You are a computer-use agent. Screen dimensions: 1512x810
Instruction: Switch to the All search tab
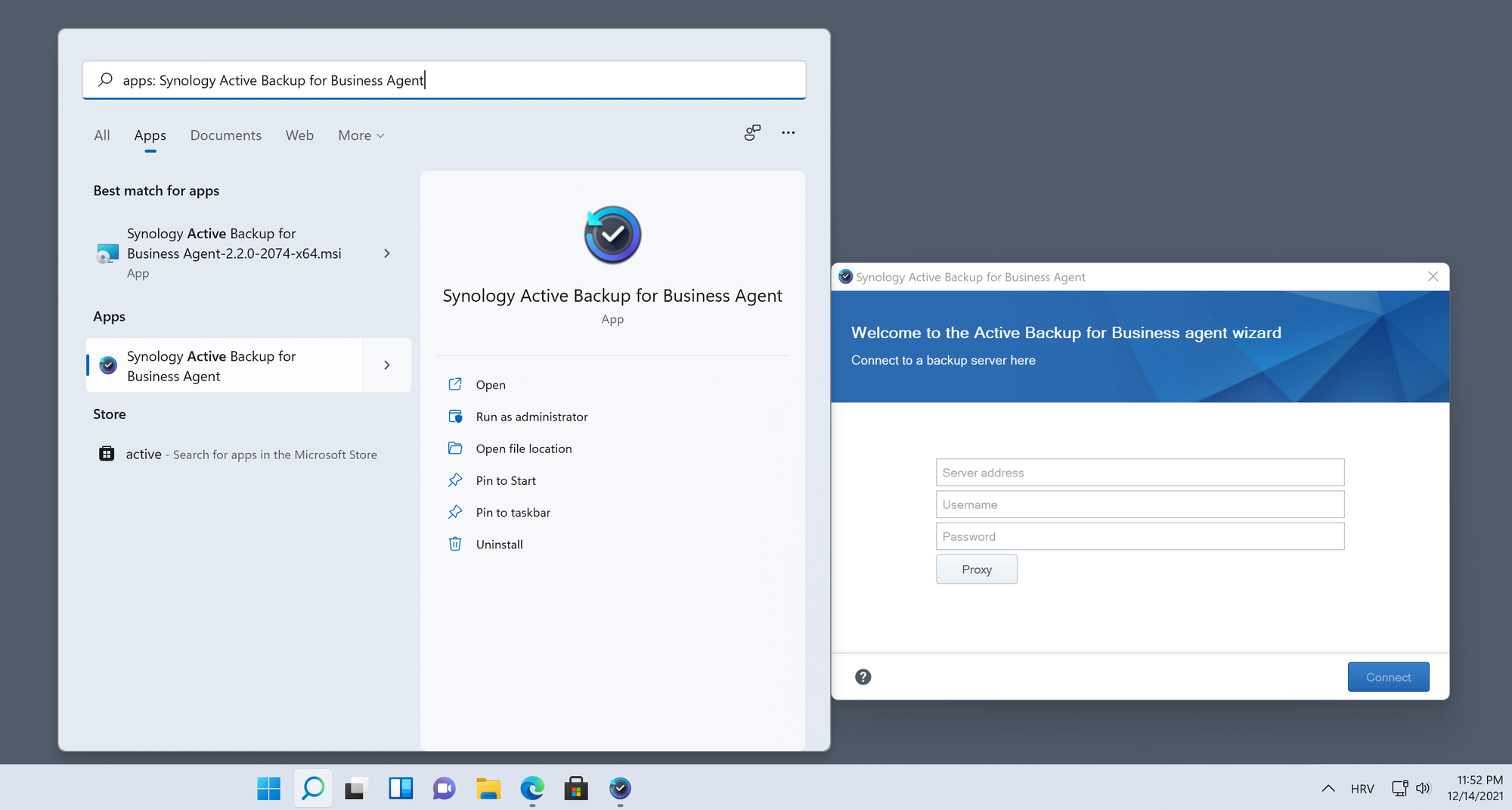point(102,135)
